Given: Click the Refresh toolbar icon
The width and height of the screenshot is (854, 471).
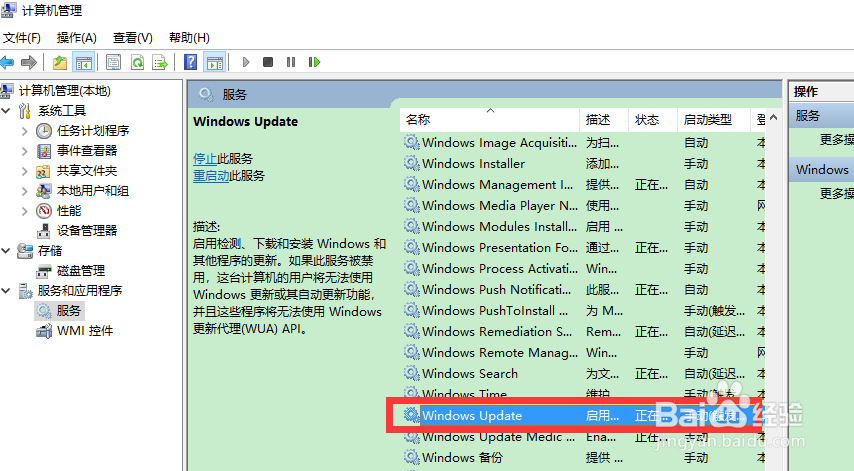Looking at the screenshot, I should (137, 63).
